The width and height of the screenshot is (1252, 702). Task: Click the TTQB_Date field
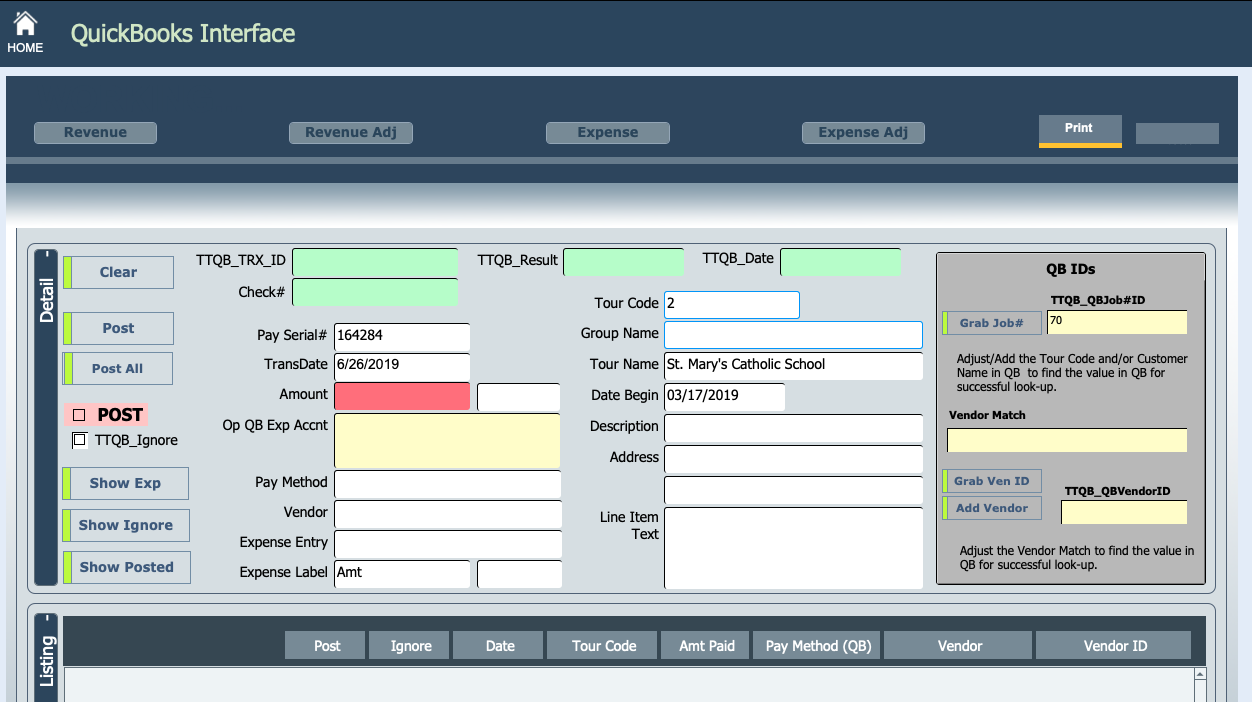[x=841, y=262]
